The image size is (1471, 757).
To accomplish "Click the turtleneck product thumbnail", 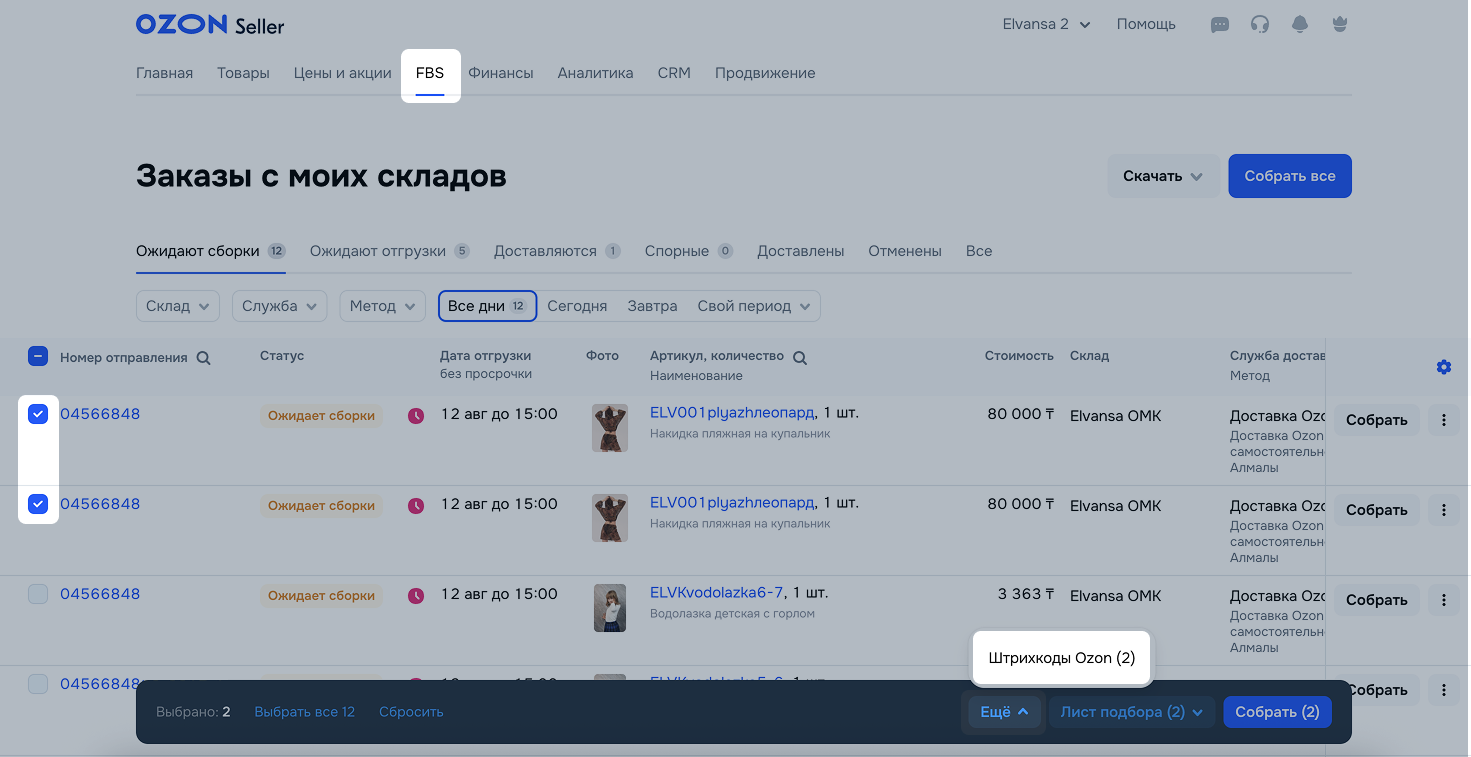I will click(610, 608).
